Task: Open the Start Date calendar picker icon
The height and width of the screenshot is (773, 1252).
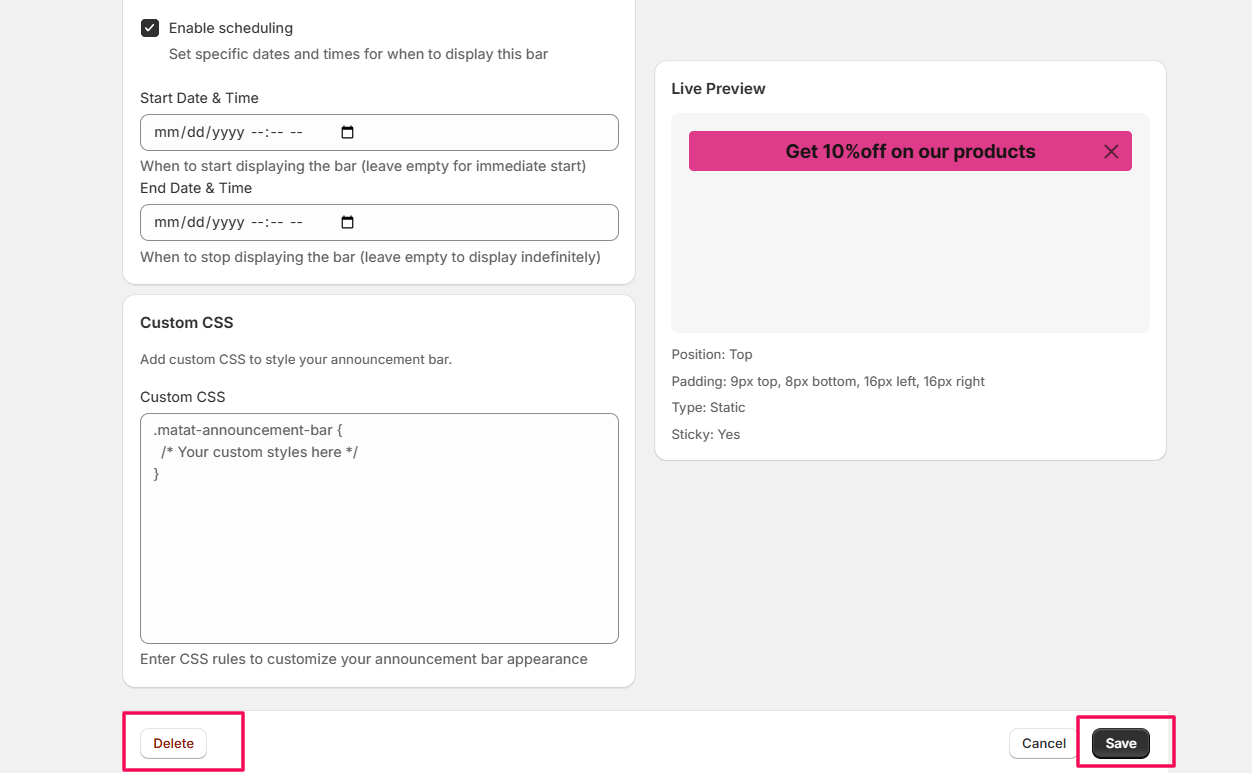Action: pos(348,132)
